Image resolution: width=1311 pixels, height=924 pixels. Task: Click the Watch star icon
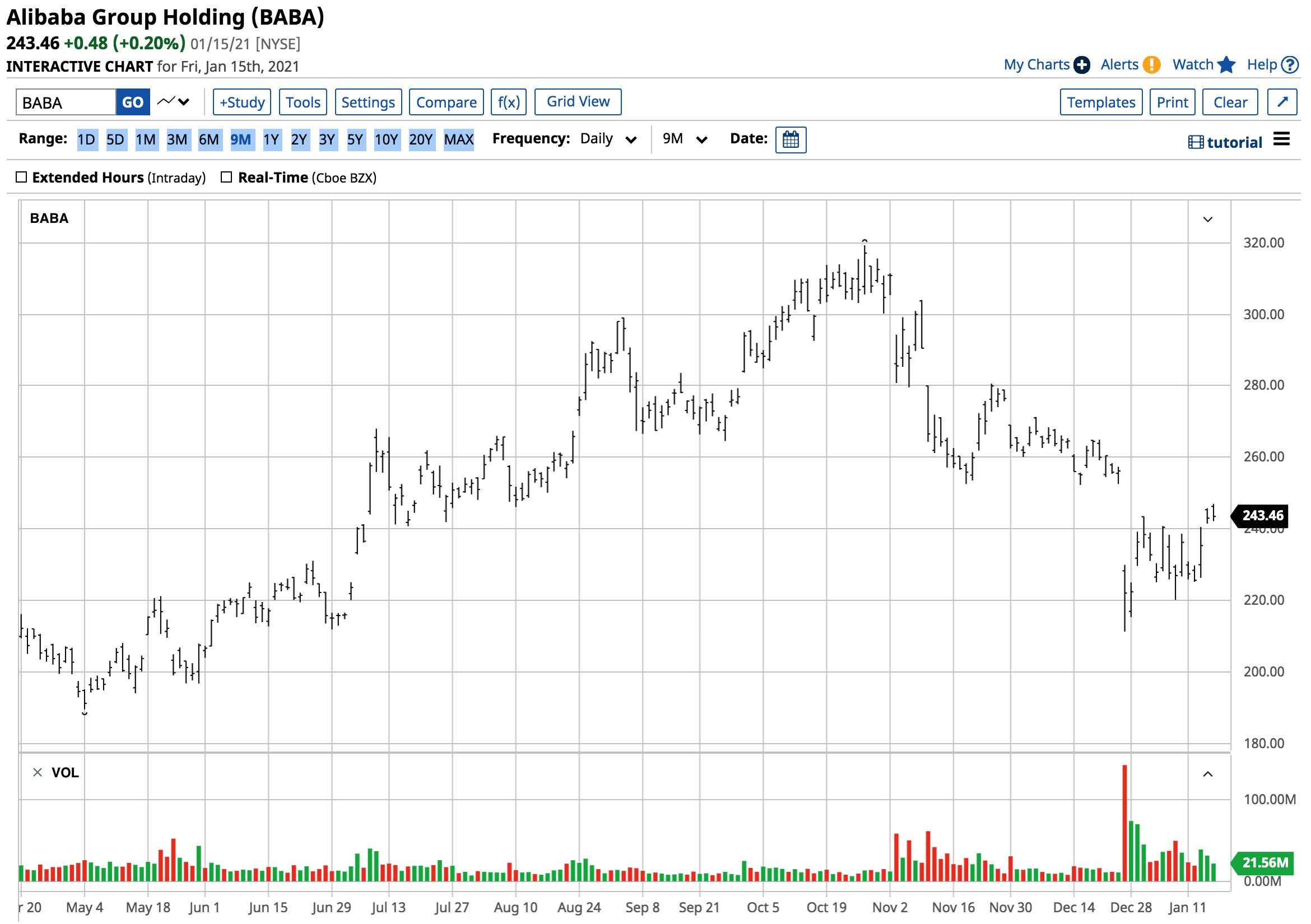(x=1226, y=65)
